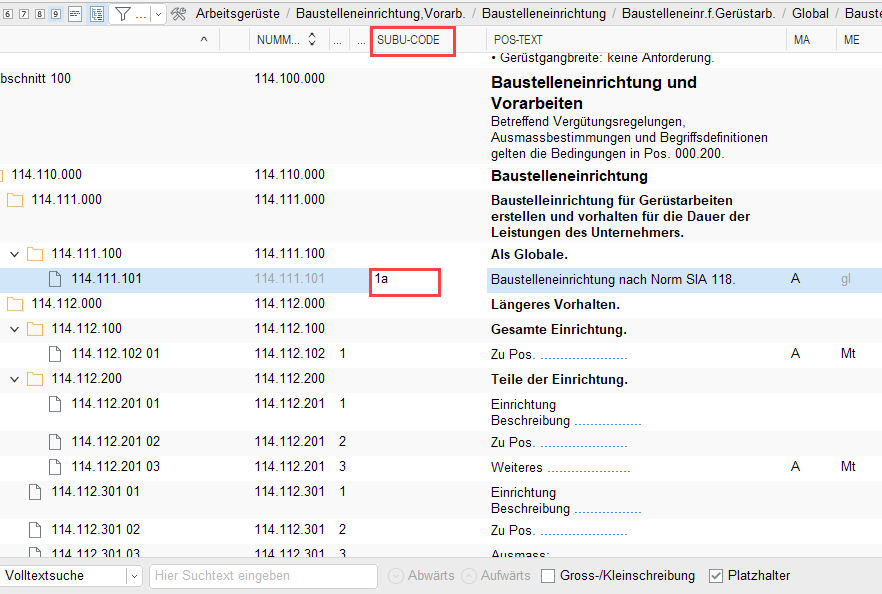Image resolution: width=882 pixels, height=594 pixels.
Task: Click the document icon of 114.112.301 01
Action: coord(35,492)
